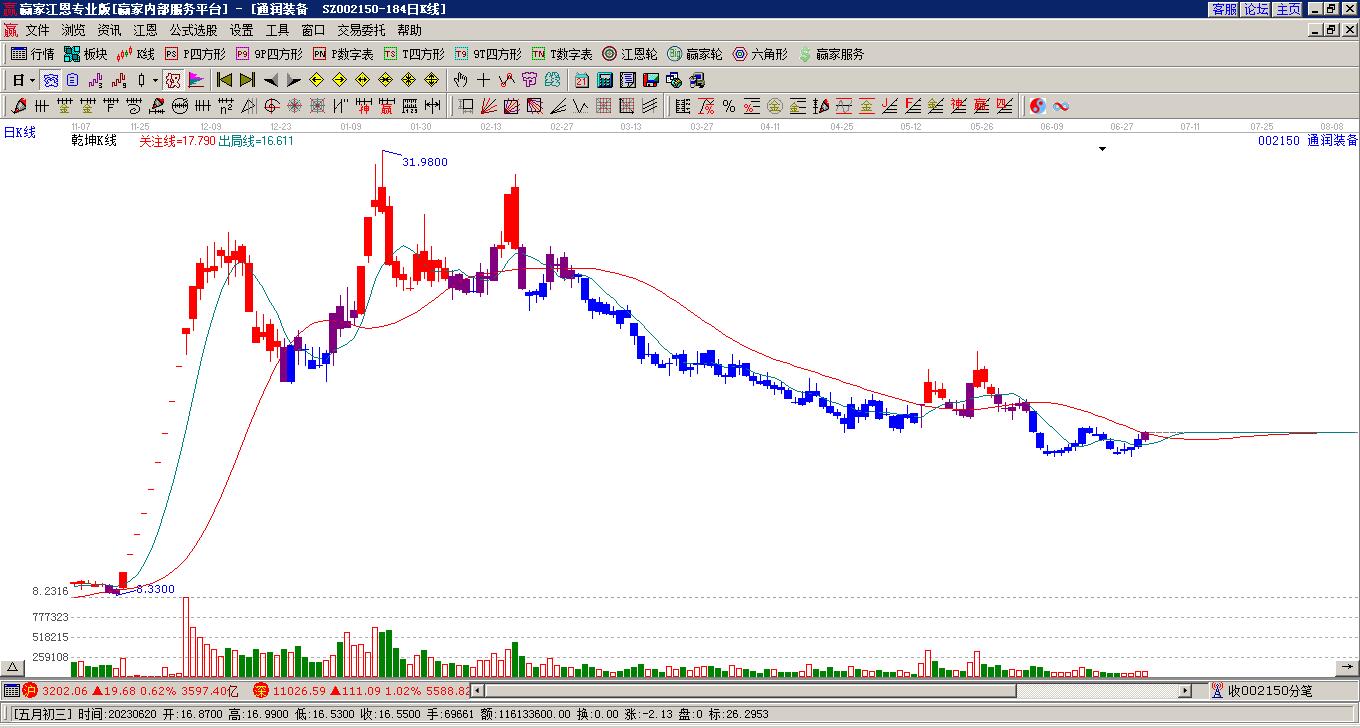Click the right arrow at volume pane edge
This screenshot has height=728, width=1360.
pyautogui.click(x=1347, y=668)
